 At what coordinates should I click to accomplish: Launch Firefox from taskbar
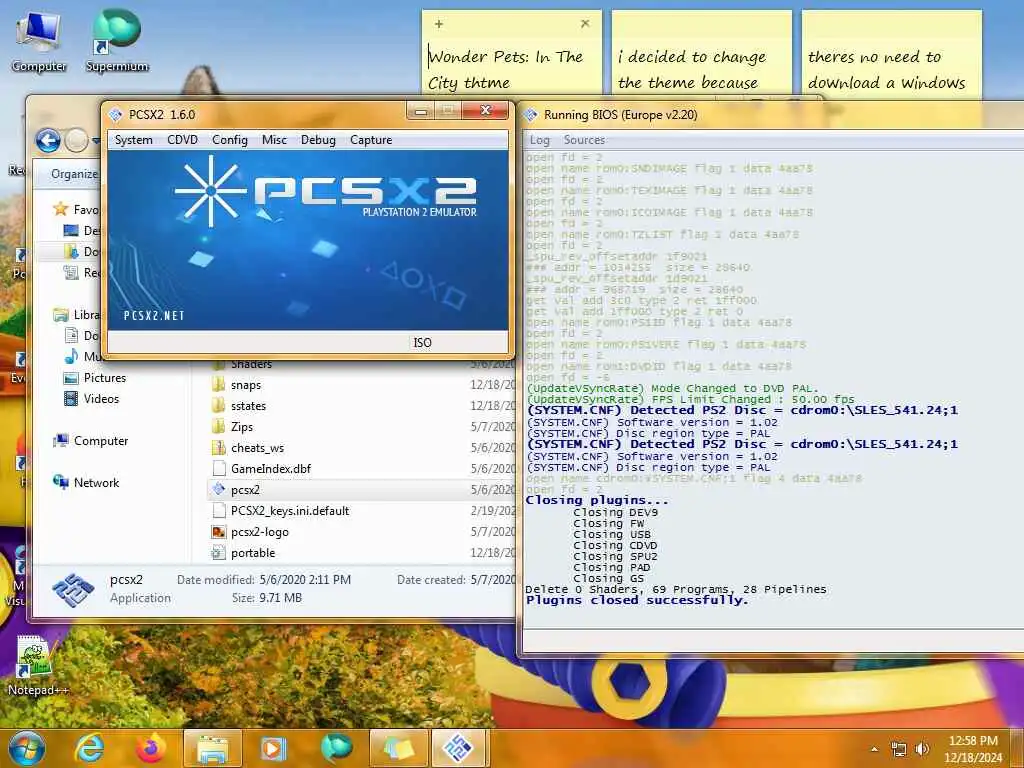coord(150,748)
